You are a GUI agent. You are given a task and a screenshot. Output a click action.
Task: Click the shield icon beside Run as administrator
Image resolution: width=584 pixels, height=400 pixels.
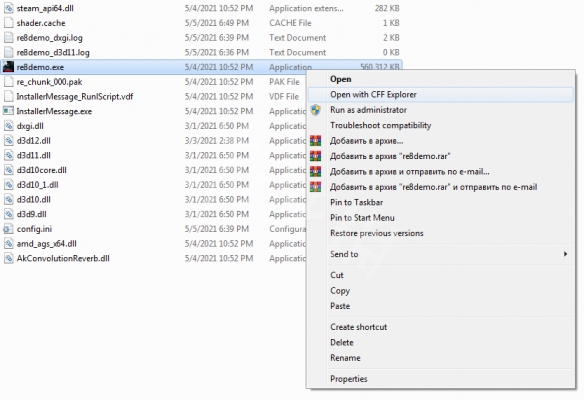[x=315, y=110]
